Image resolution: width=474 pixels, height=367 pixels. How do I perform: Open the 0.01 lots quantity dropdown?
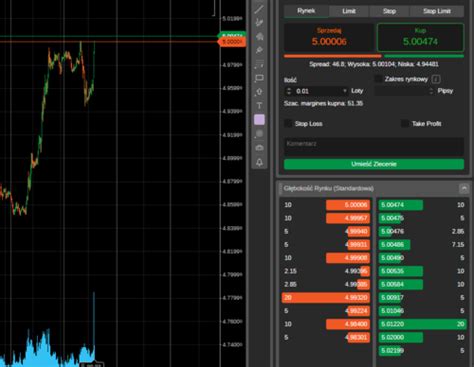coord(345,91)
